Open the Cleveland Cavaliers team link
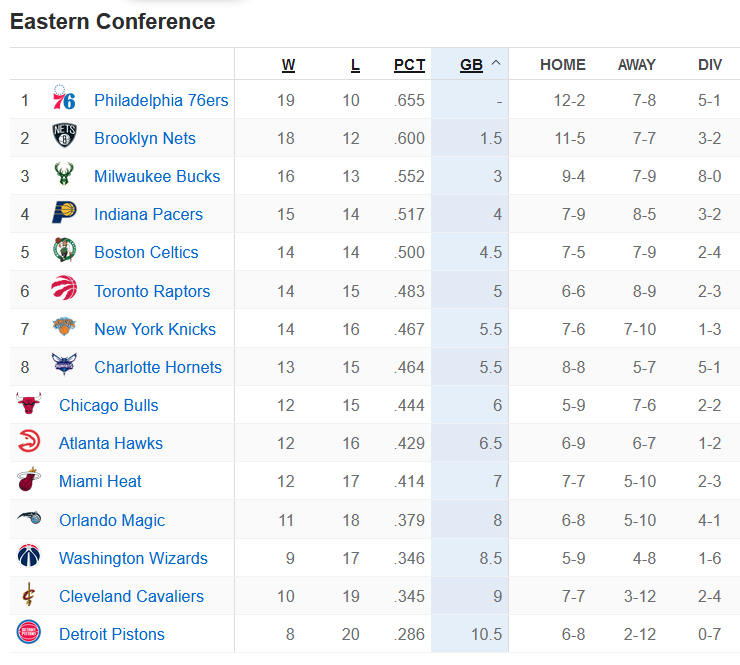This screenshot has height=665, width=740. coord(131,596)
